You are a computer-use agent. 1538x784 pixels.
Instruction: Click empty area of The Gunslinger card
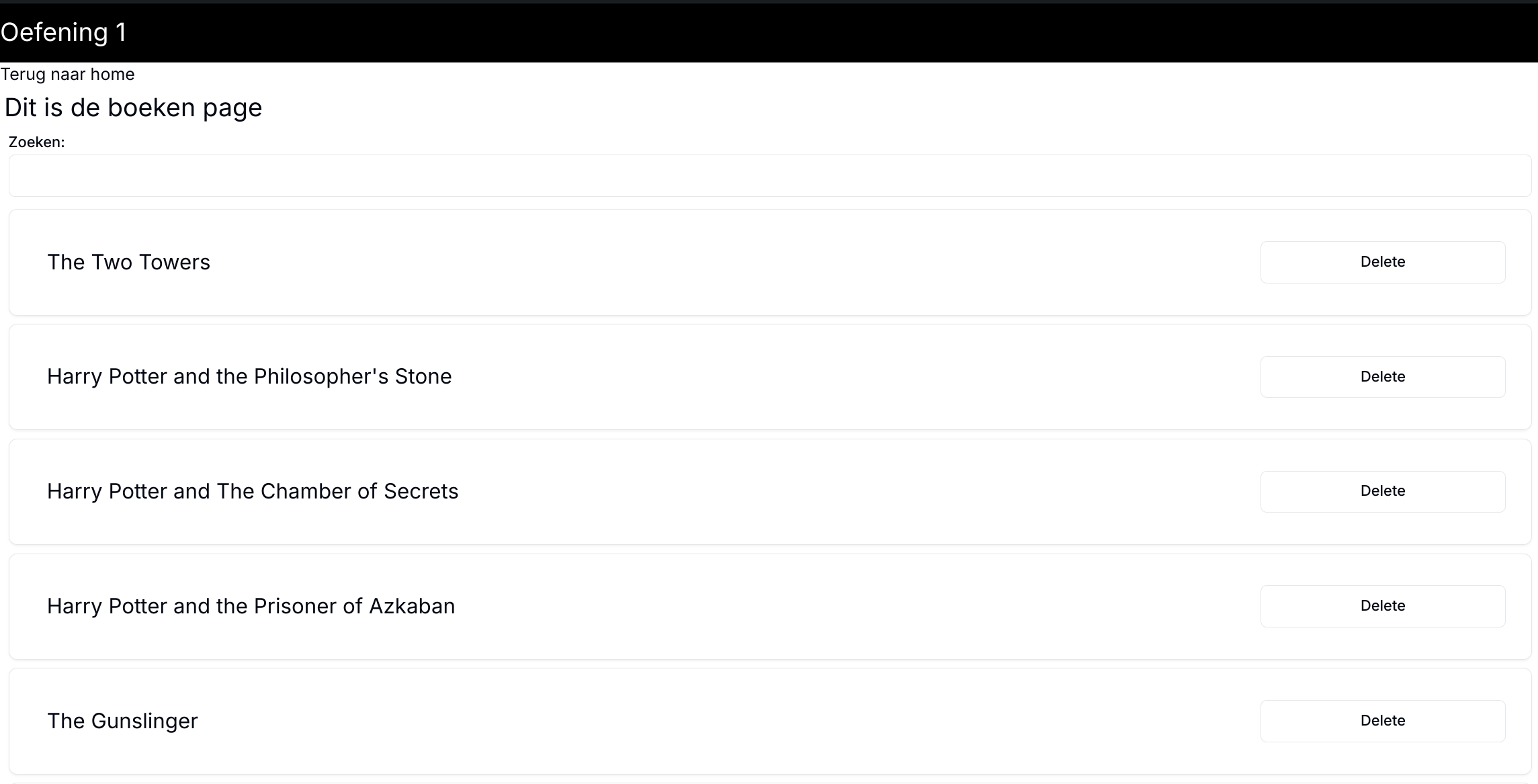[x=739, y=721]
